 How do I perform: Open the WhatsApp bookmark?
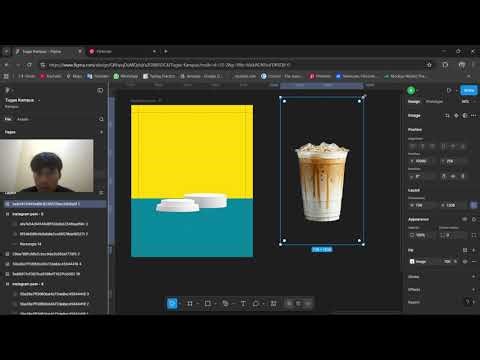(126, 76)
